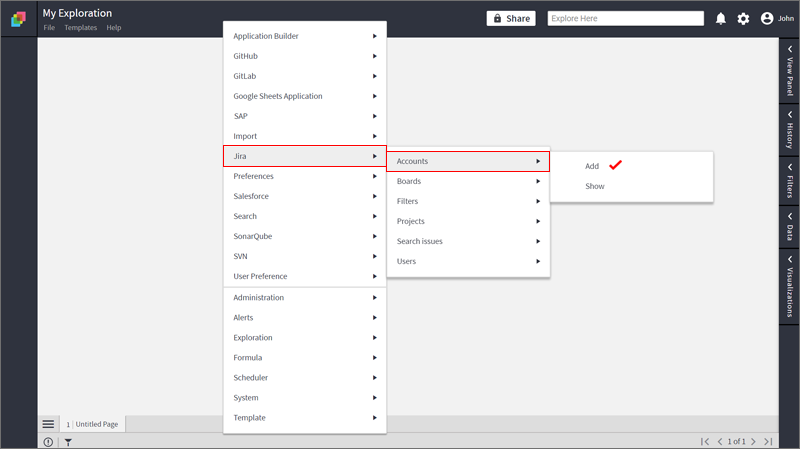This screenshot has height=449, width=800.
Task: Open the Templates menu
Action: (x=81, y=28)
